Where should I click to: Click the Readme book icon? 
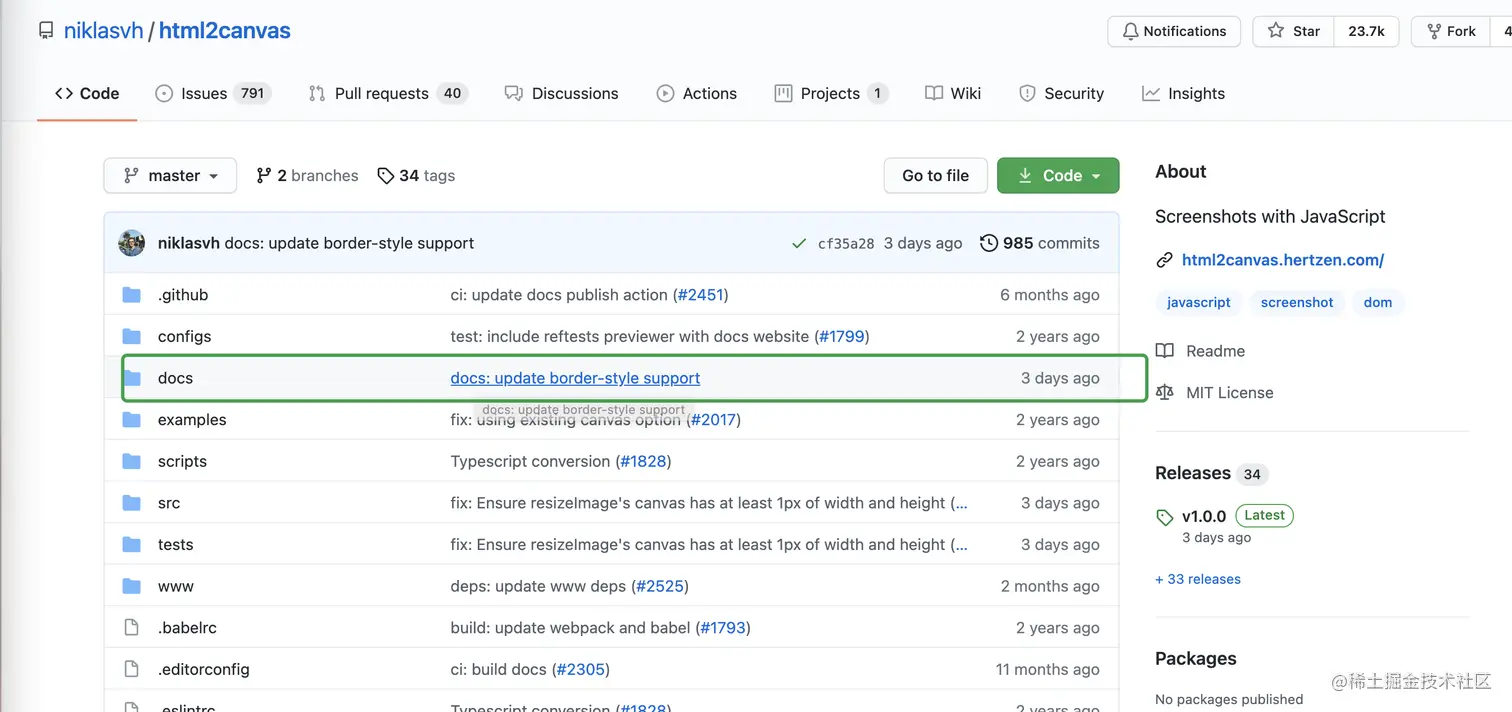[1164, 351]
